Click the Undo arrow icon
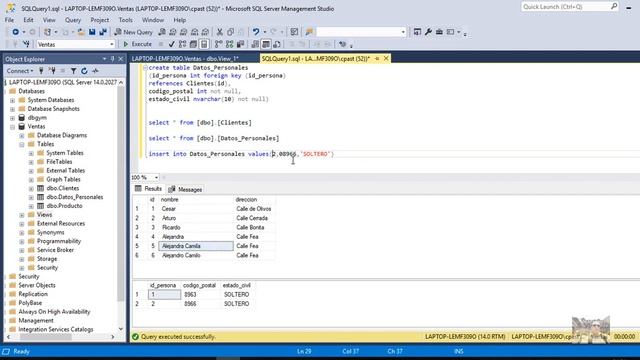This screenshot has width=640, height=360. [x=256, y=32]
